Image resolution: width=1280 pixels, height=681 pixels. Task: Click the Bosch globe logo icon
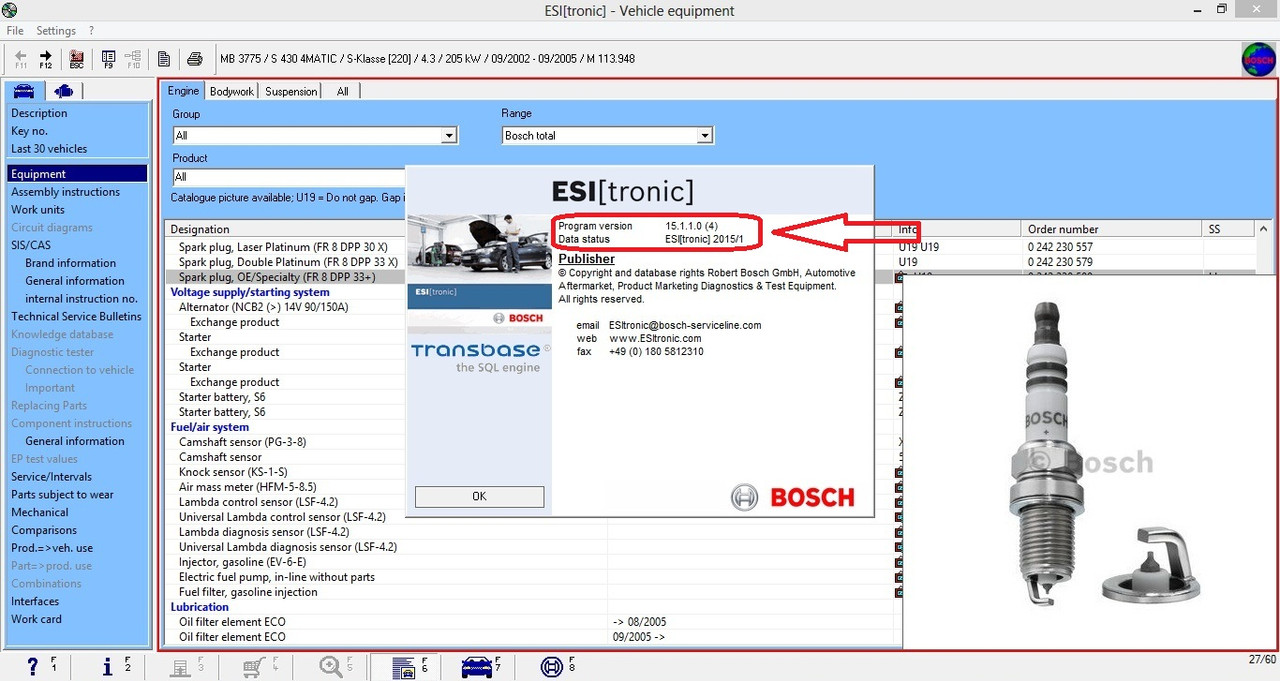coord(1258,60)
